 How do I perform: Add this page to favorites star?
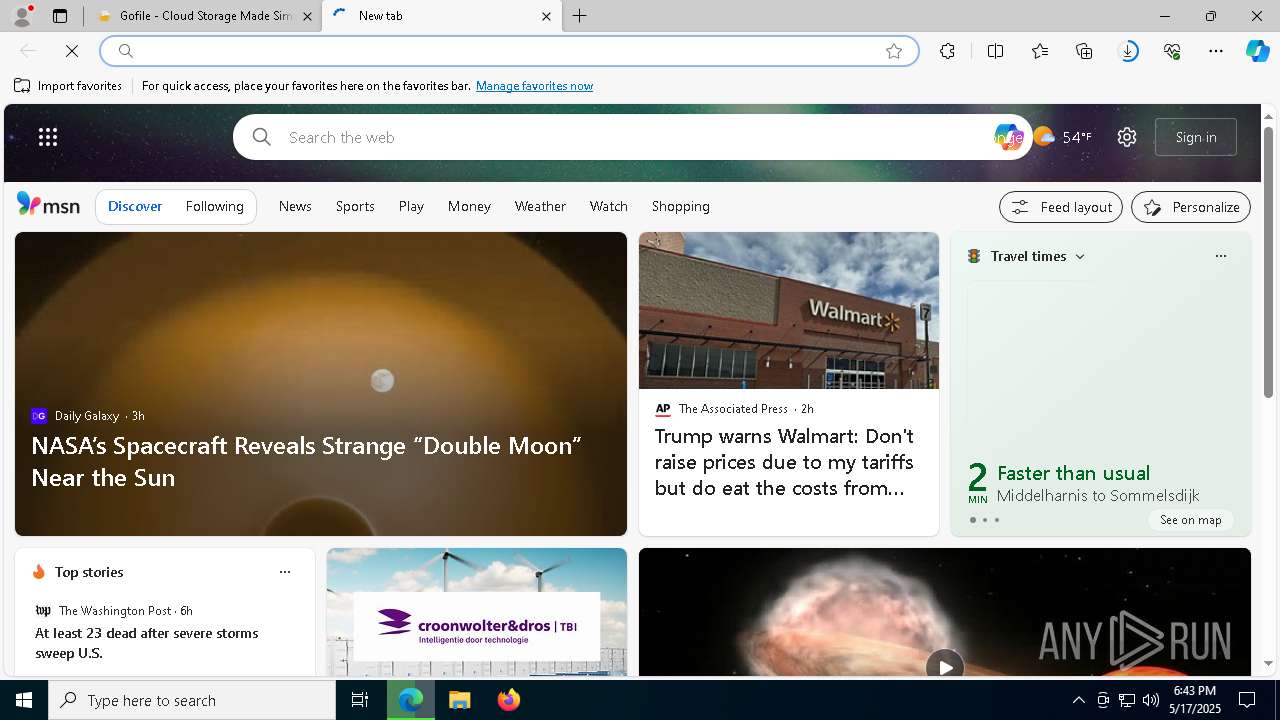(x=894, y=51)
